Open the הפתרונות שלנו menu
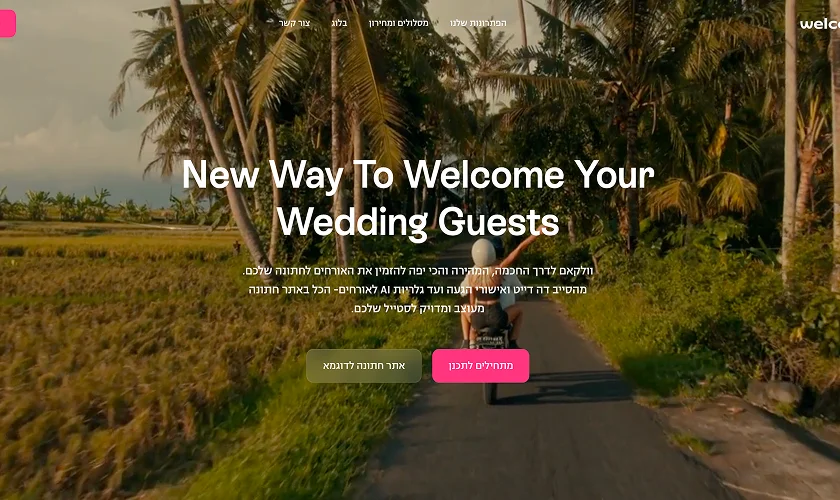 (478, 23)
